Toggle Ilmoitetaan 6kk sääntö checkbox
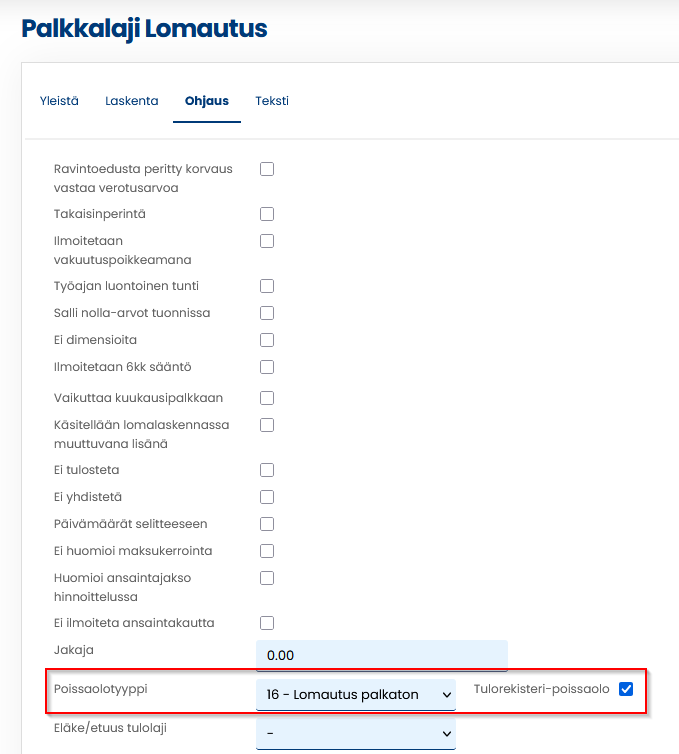Image resolution: width=679 pixels, height=754 pixels. pos(267,367)
